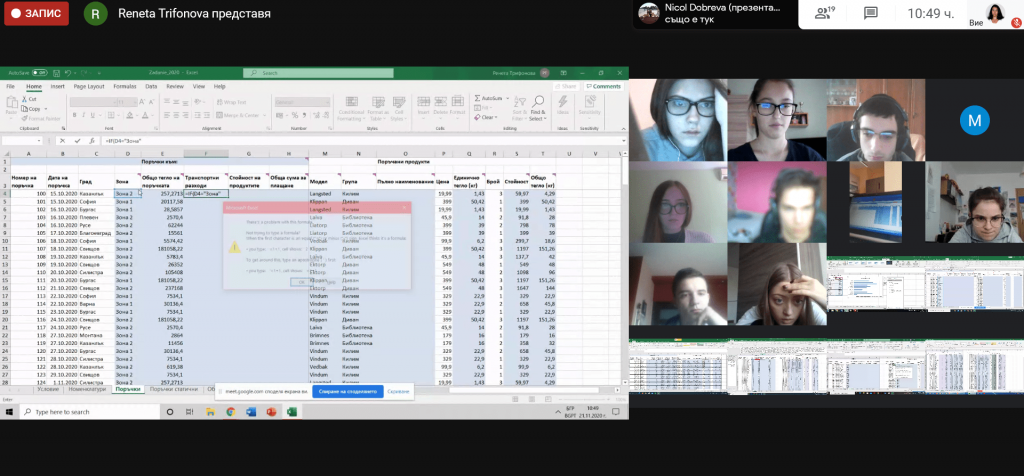The image size is (1024, 476).
Task: Toggle the AutoSave switch in Excel
Action: point(39,73)
